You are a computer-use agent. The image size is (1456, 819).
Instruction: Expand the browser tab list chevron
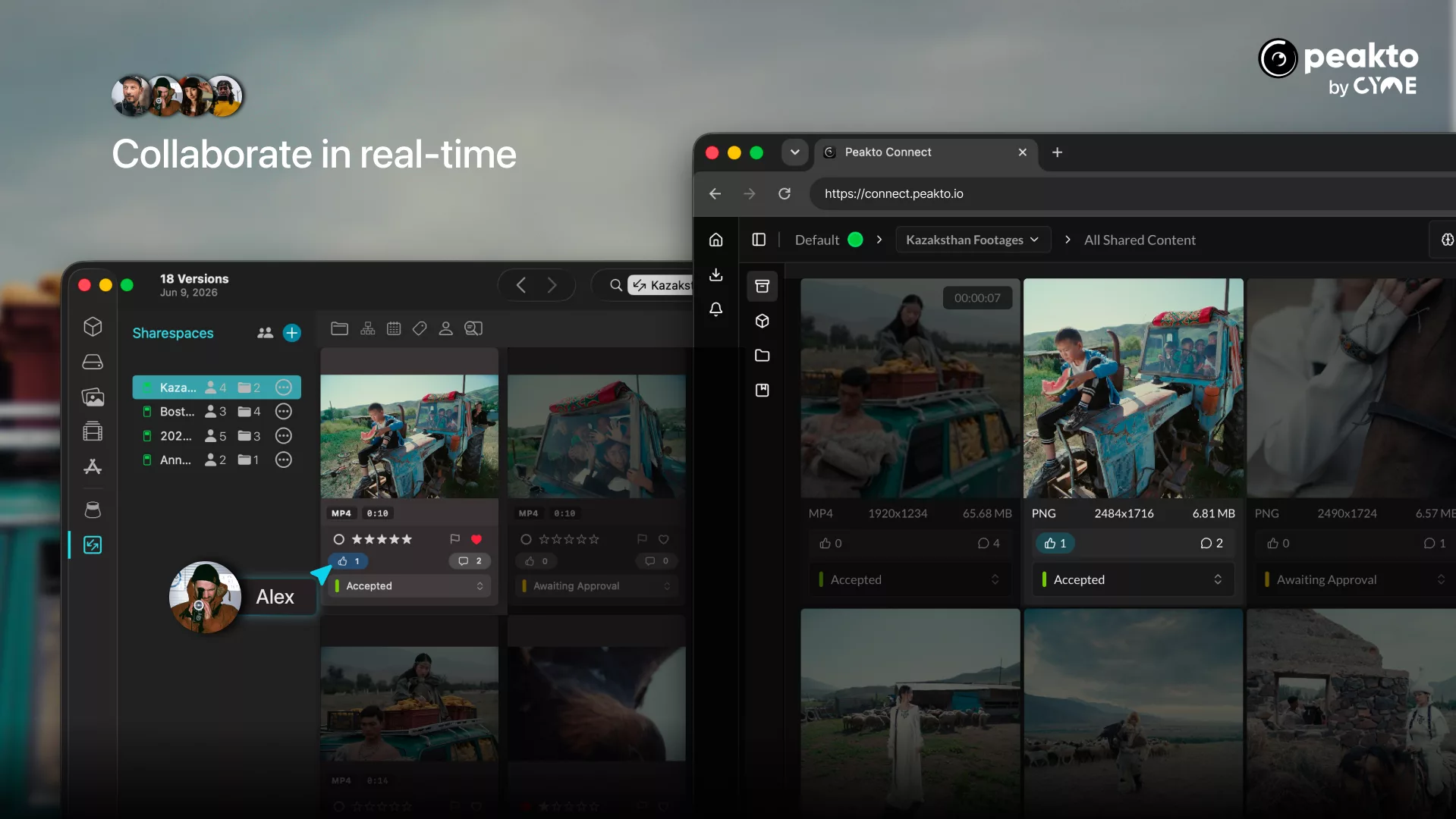click(794, 152)
